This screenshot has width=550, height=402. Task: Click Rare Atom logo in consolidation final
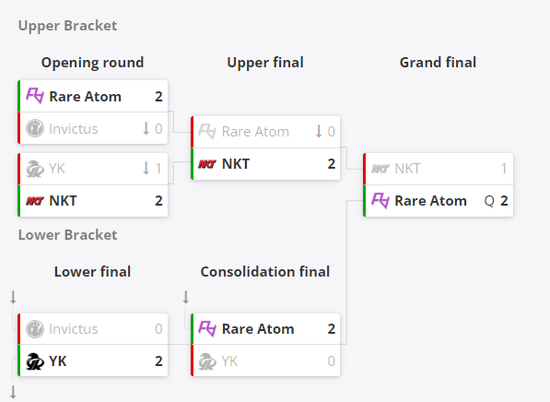[x=207, y=329]
